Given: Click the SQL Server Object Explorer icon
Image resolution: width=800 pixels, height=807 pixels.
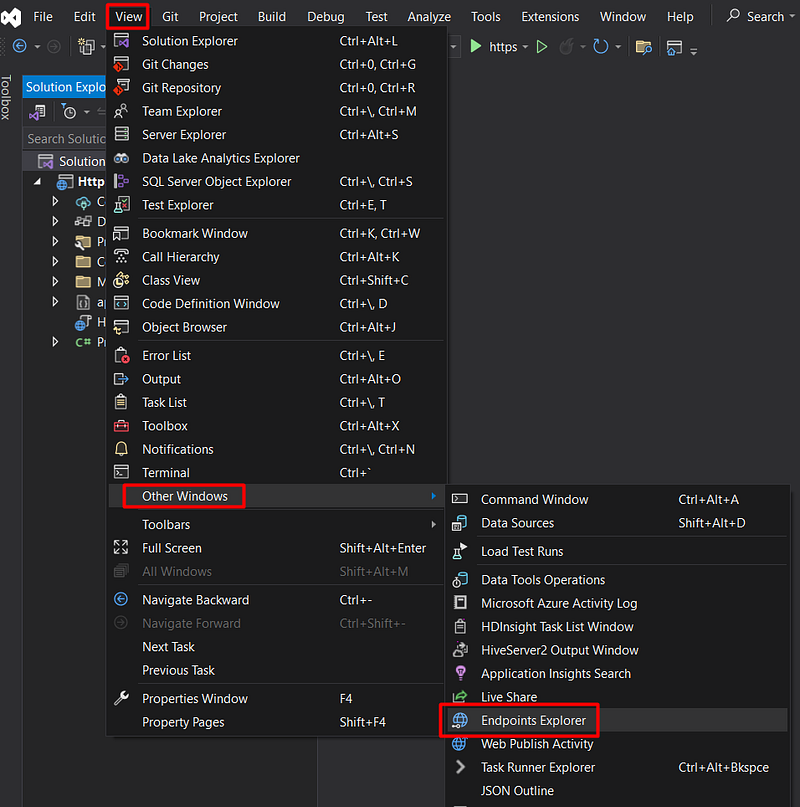Looking at the screenshot, I should pyautogui.click(x=121, y=181).
